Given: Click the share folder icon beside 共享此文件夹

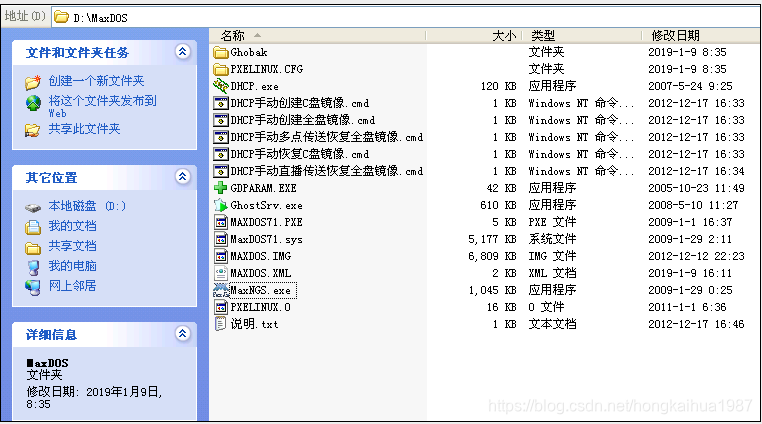Looking at the screenshot, I should [x=33, y=130].
